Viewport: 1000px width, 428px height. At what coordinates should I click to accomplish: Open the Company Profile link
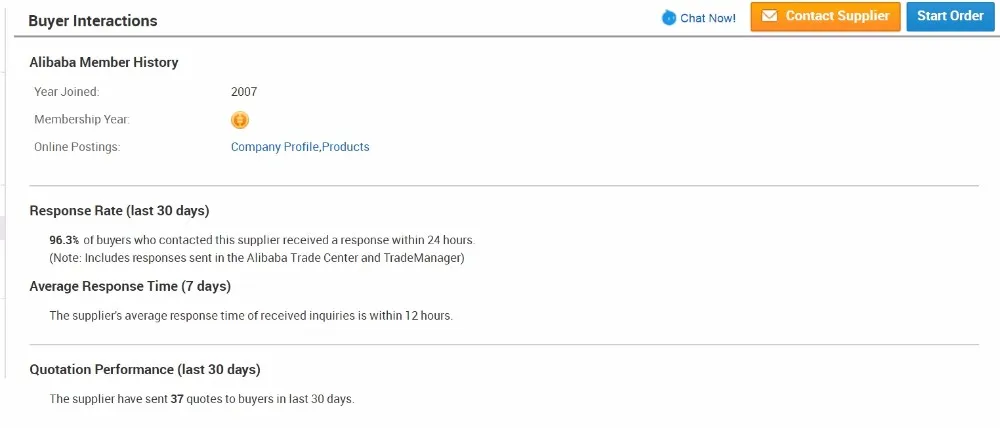[274, 147]
